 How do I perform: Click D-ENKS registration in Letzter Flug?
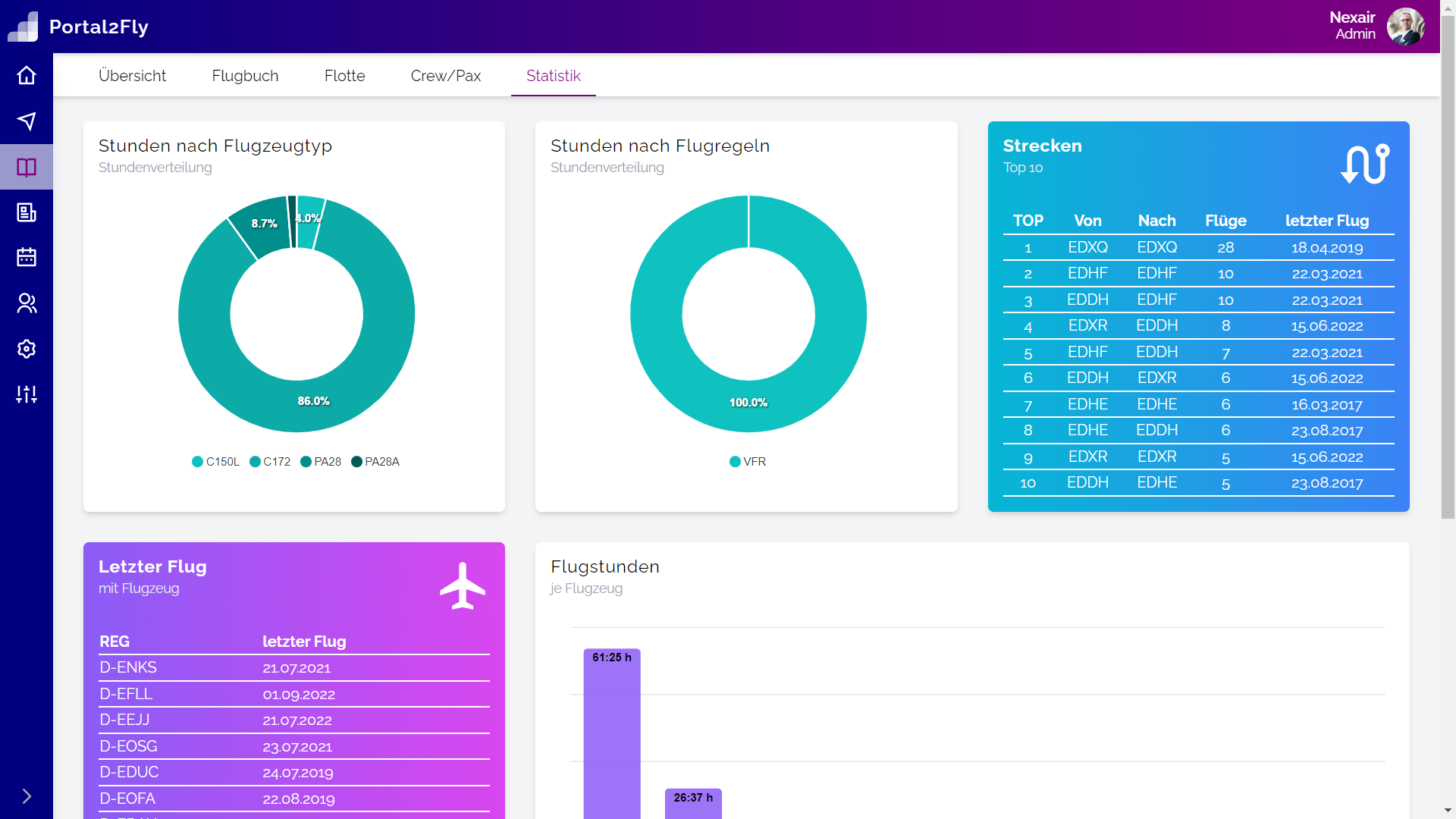coord(128,667)
